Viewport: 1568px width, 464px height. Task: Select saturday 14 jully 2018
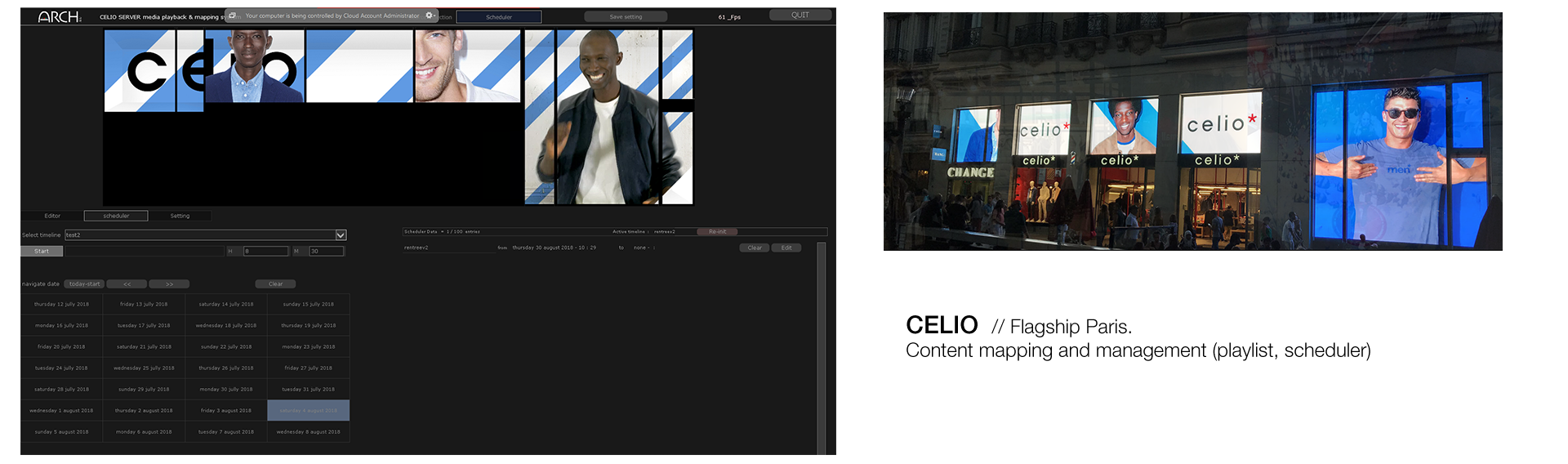coord(226,304)
